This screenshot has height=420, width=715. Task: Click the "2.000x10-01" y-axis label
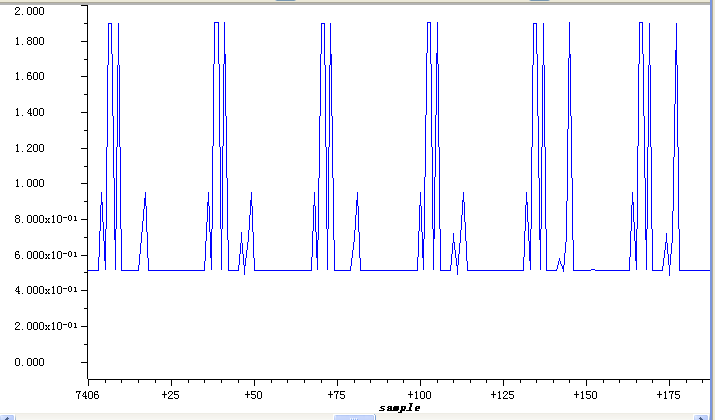pos(46,326)
